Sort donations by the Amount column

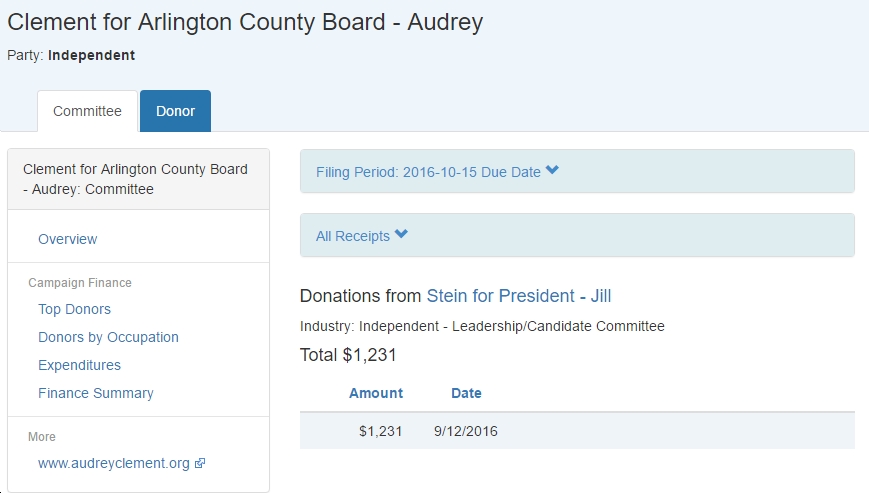(376, 393)
